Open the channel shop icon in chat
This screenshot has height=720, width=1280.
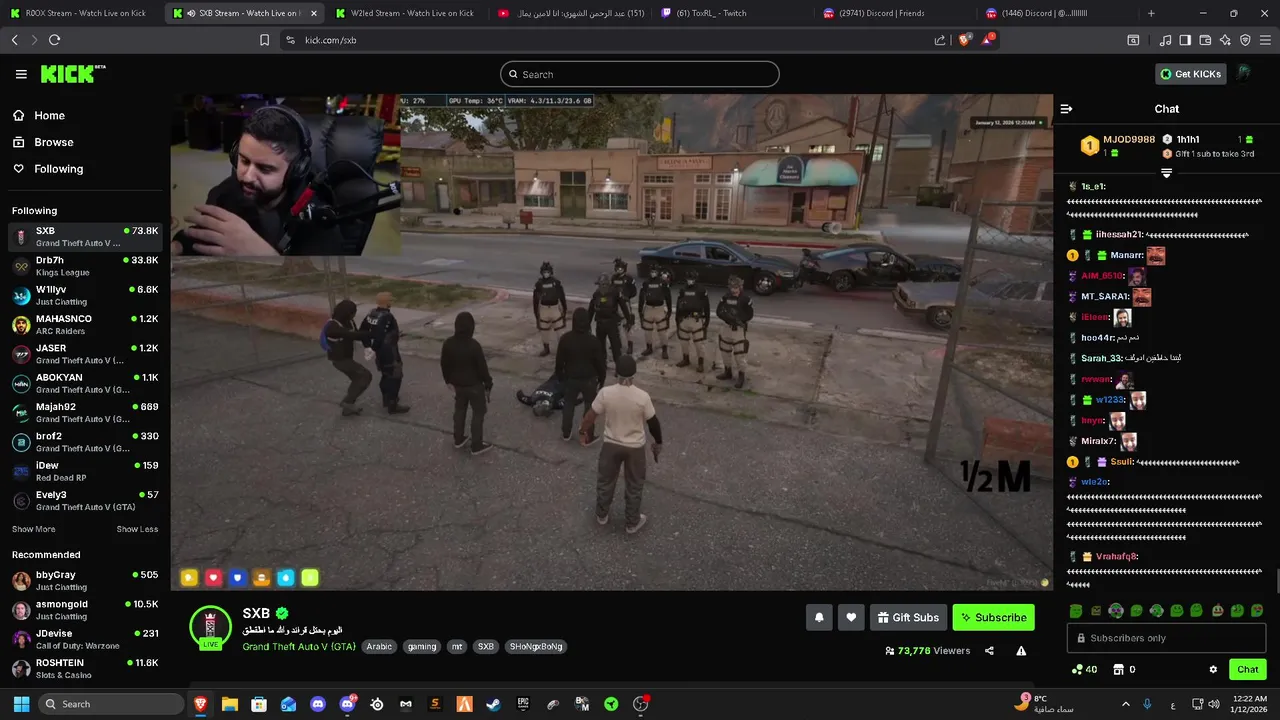1119,670
